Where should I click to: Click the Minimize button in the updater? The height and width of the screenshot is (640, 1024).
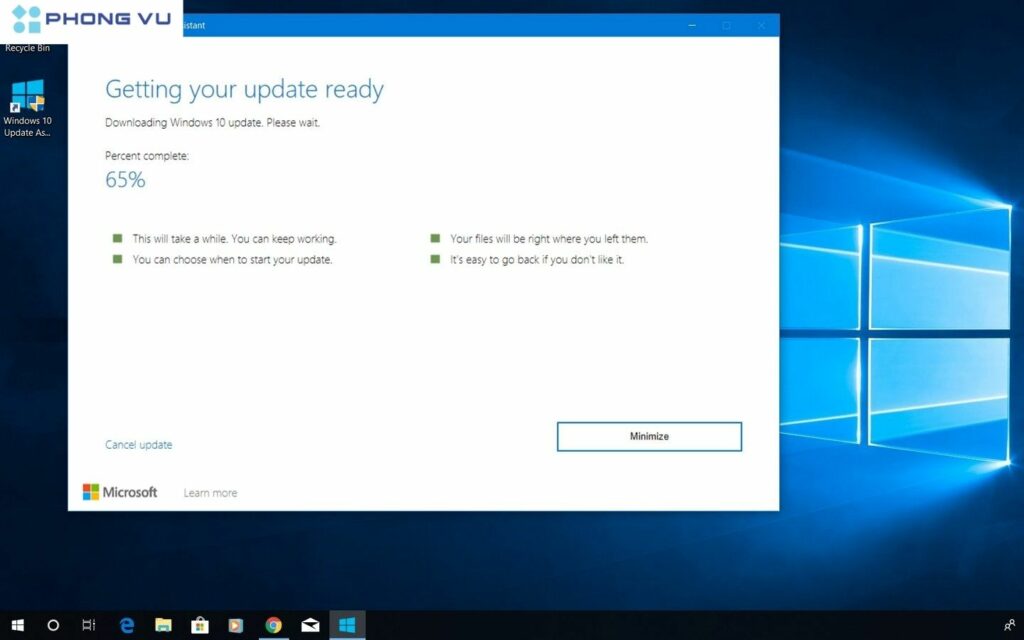(648, 436)
